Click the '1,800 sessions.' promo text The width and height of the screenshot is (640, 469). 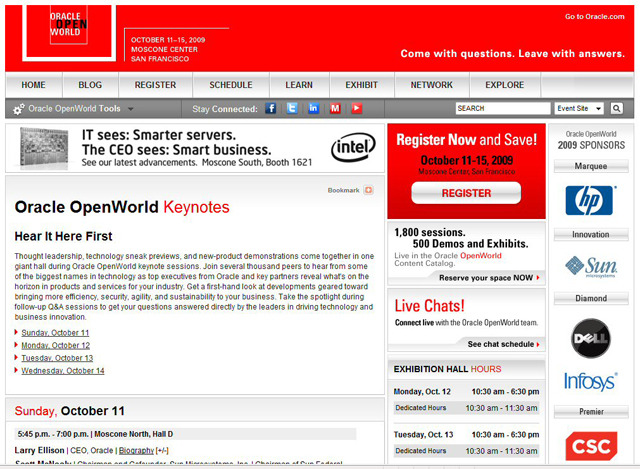430,232
